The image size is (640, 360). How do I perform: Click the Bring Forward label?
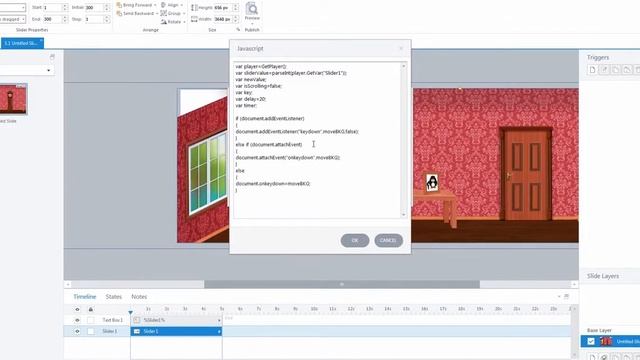pos(137,5)
